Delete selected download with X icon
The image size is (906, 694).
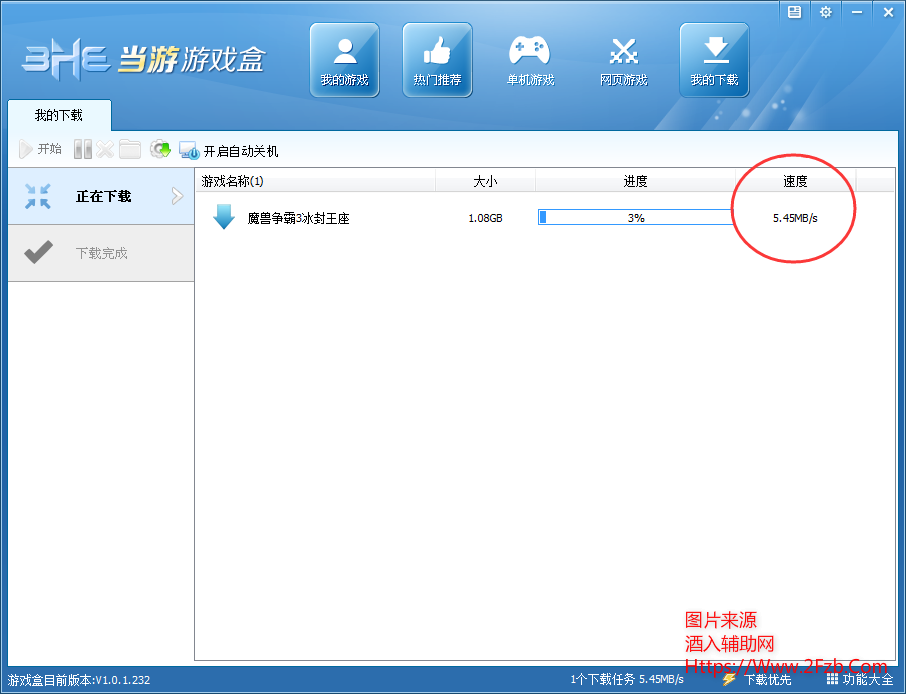[105, 150]
